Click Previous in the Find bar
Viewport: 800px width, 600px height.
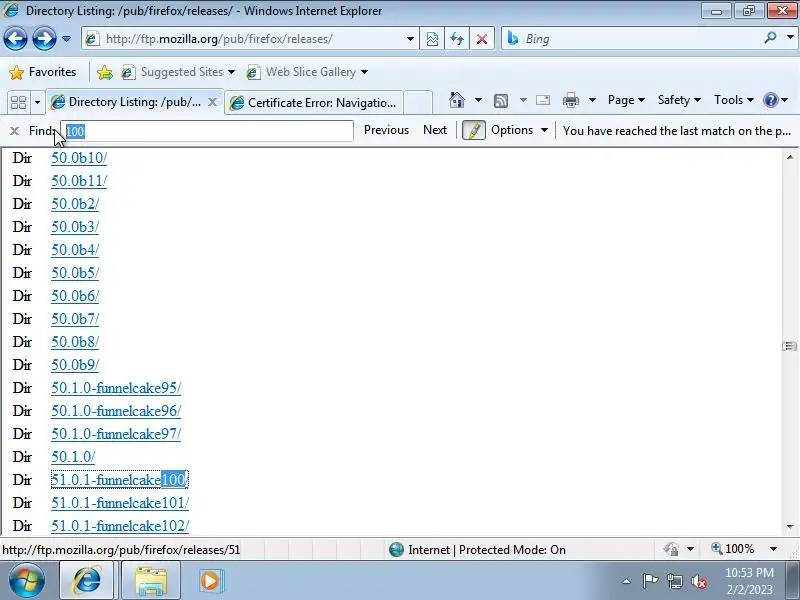(386, 130)
